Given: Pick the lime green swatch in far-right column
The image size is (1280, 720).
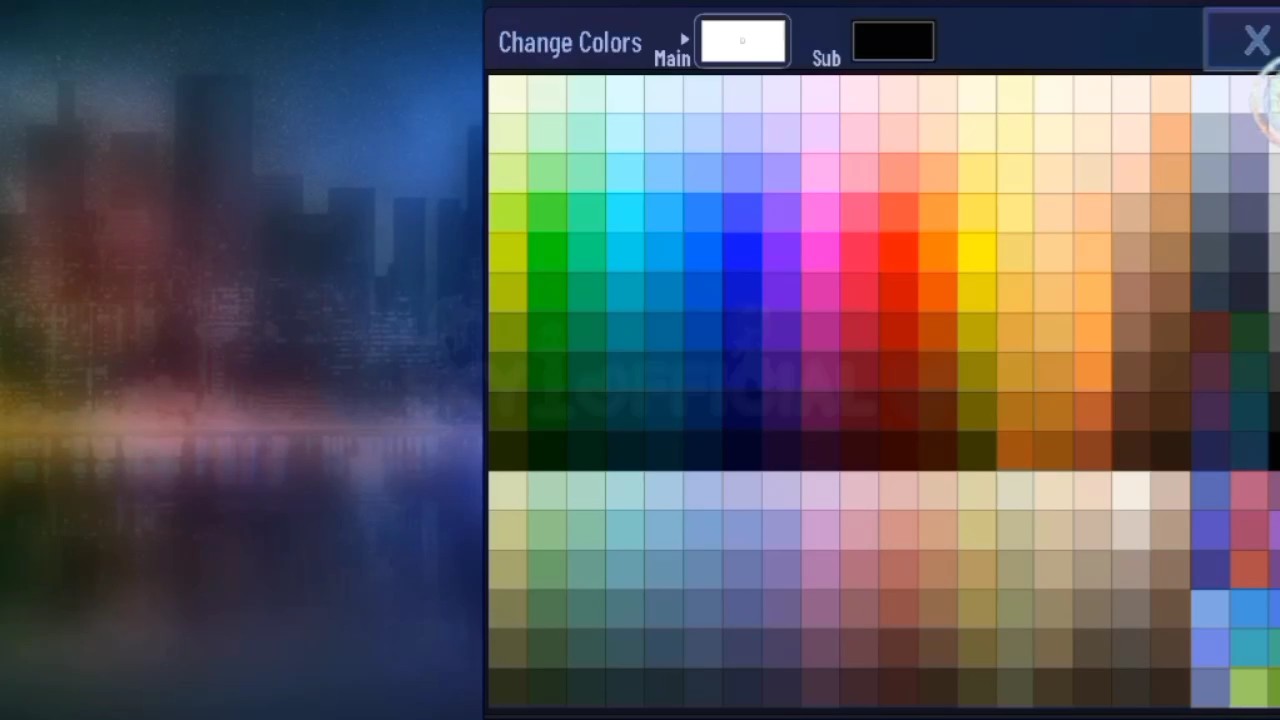Looking at the screenshot, I should (x=1249, y=688).
